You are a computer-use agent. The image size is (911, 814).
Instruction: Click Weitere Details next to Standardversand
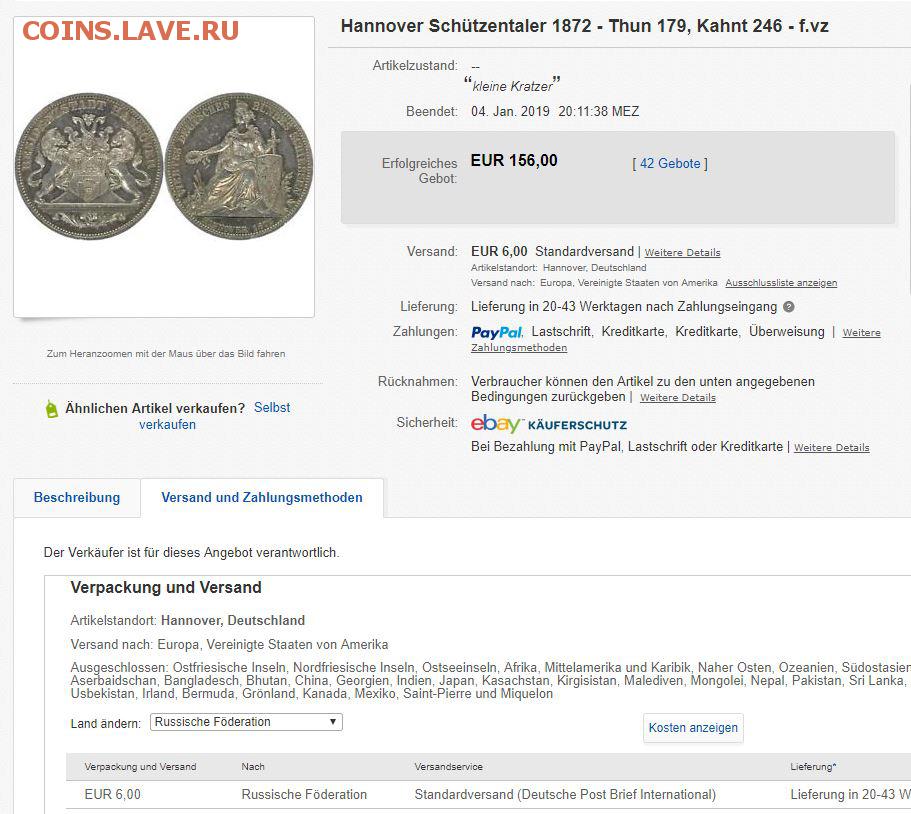tap(682, 253)
